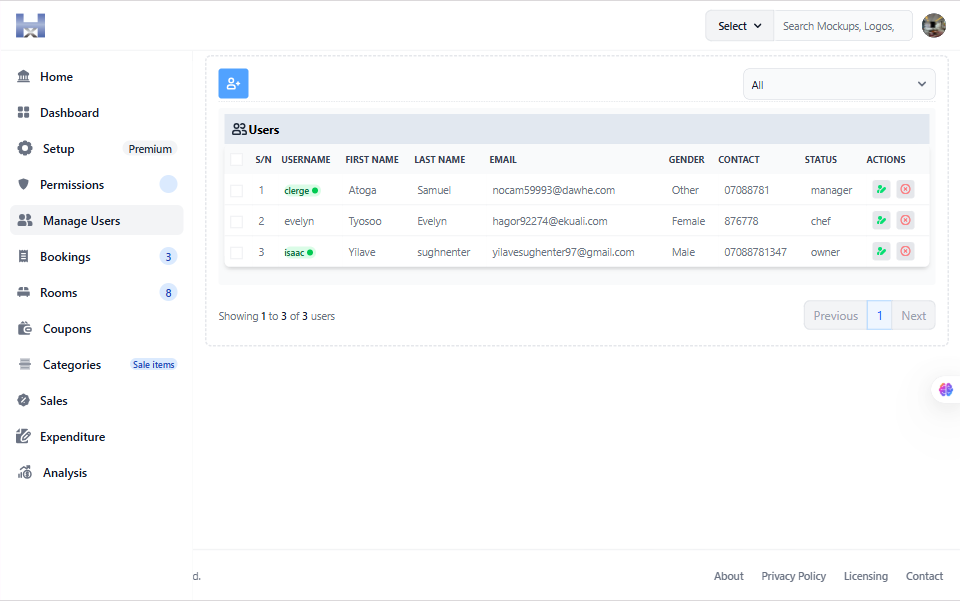Check the checkbox on evelyn's row
The height and width of the screenshot is (601, 960).
[236, 220]
